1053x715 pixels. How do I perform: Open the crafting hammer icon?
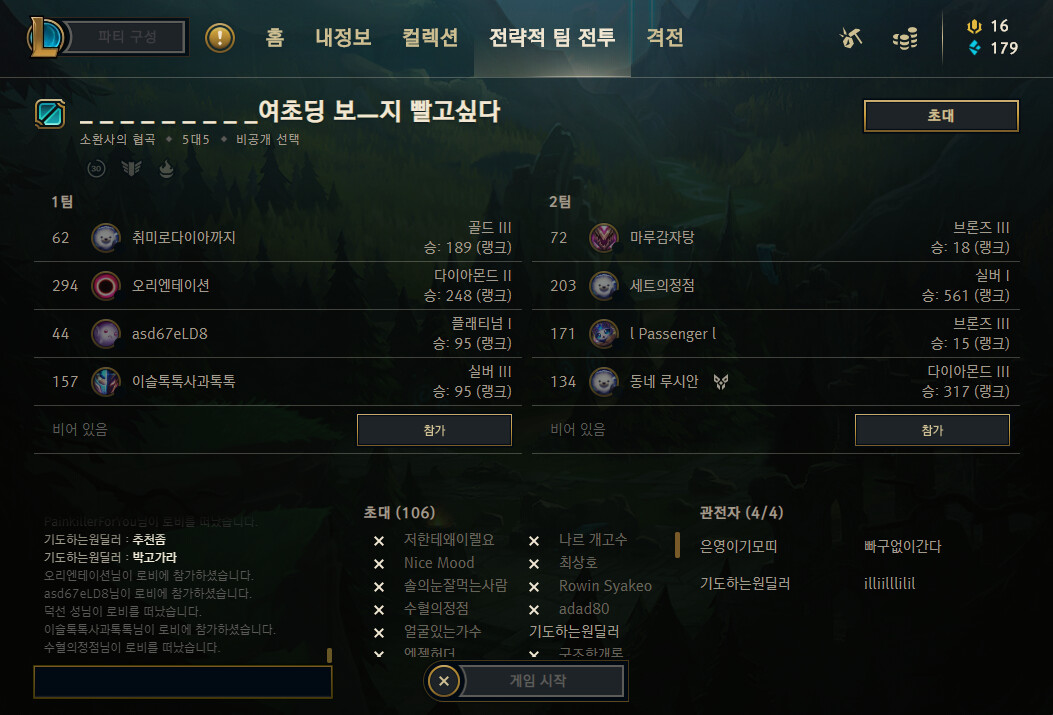[850, 38]
